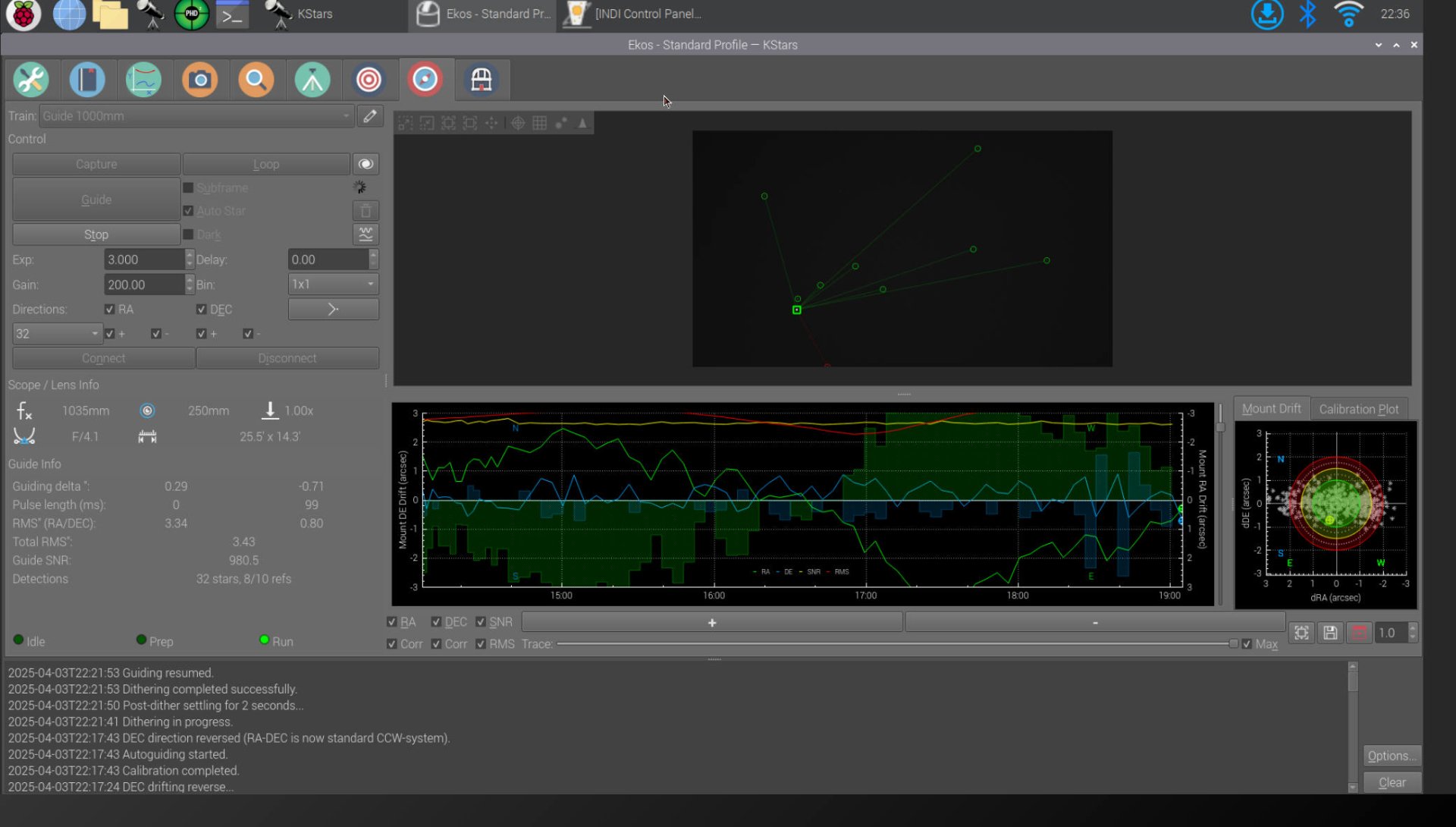Toggle the Dark checkbox
Viewport: 1456px width, 827px height.
pos(188,234)
